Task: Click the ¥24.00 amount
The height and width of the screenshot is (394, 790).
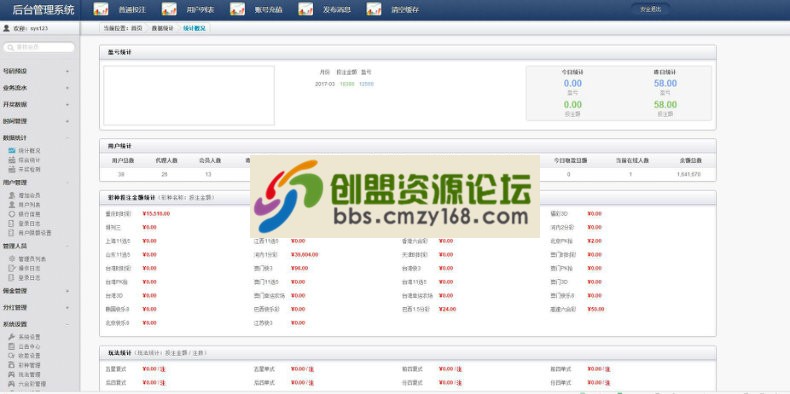Action: 447,309
